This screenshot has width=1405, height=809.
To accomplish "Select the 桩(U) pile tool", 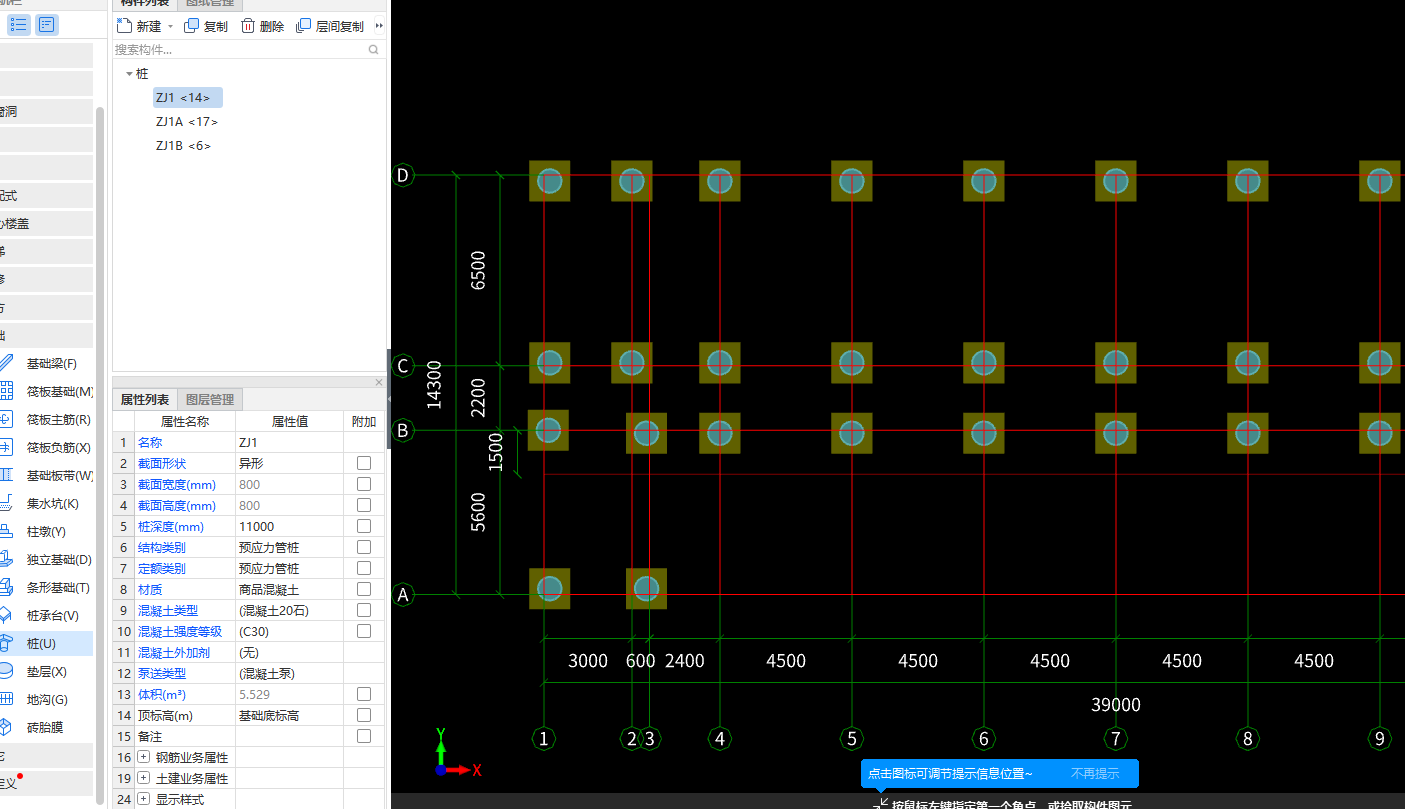I will pyautogui.click(x=47, y=643).
